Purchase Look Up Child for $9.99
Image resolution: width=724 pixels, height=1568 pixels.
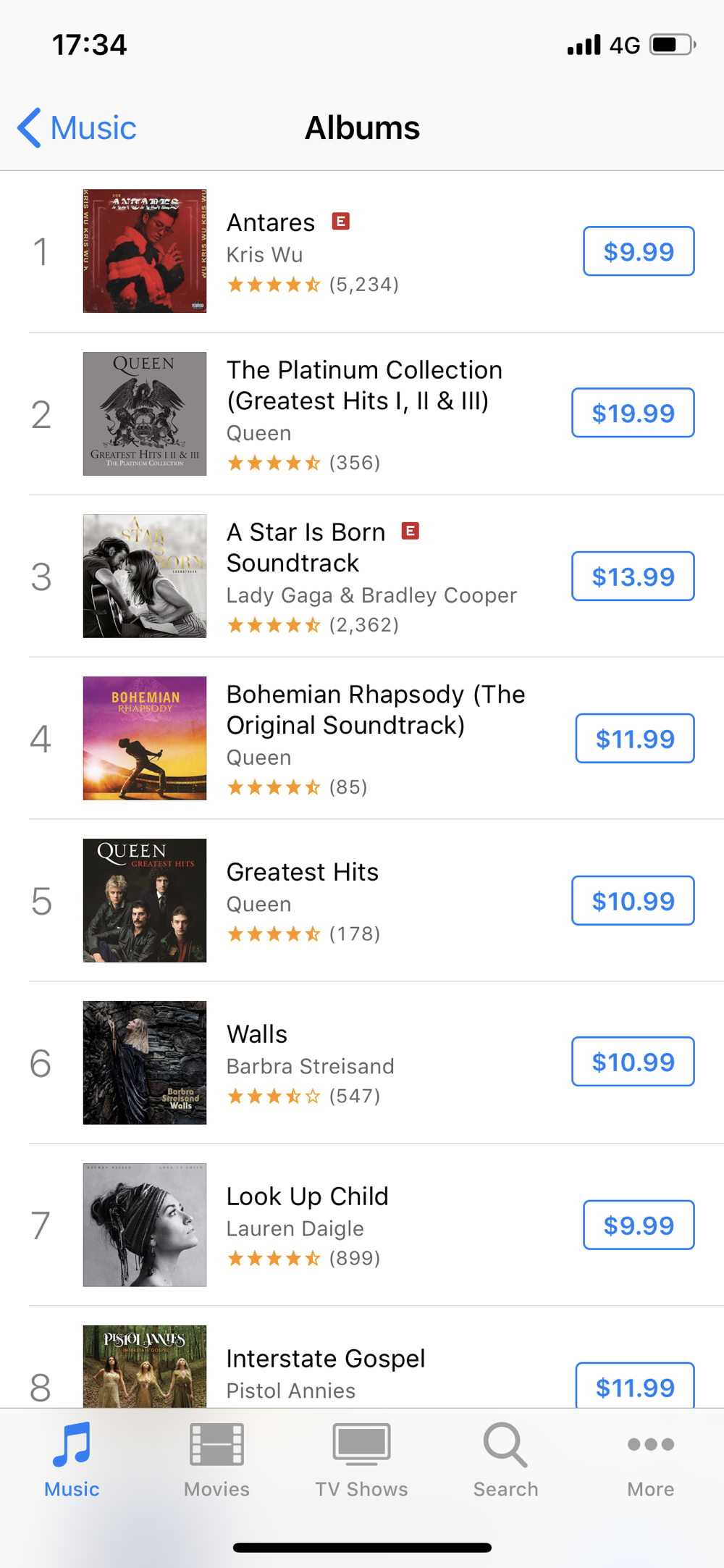(x=639, y=1225)
